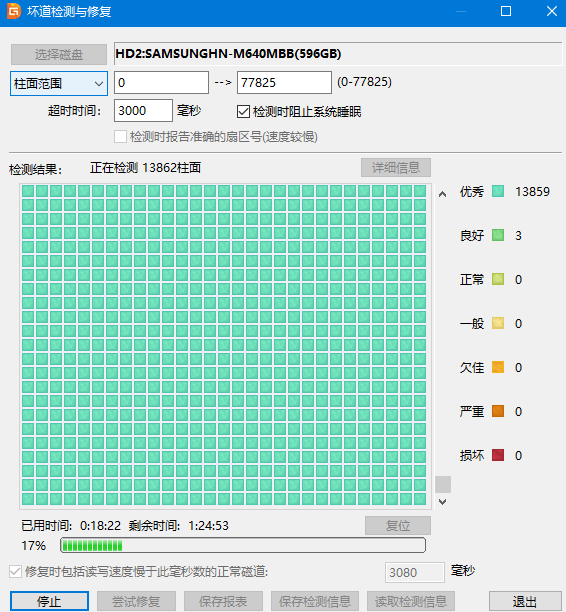
Task: Maximize the 坏道检测与修复 window
Action: 506,11
